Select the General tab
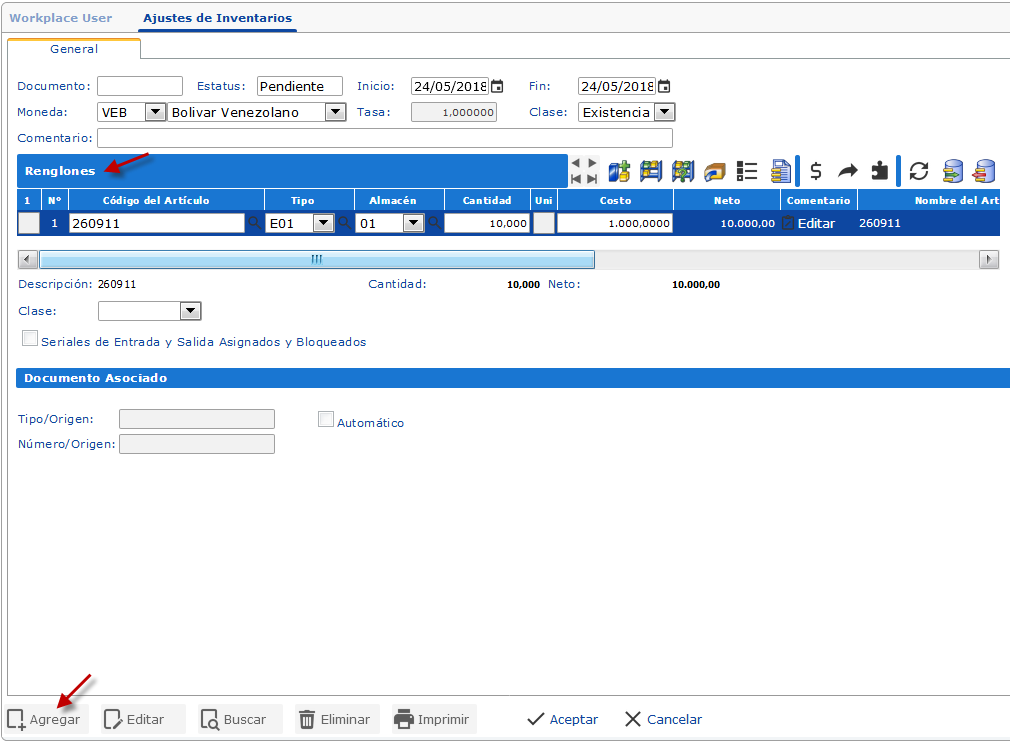The image size is (1010, 743). [x=74, y=48]
